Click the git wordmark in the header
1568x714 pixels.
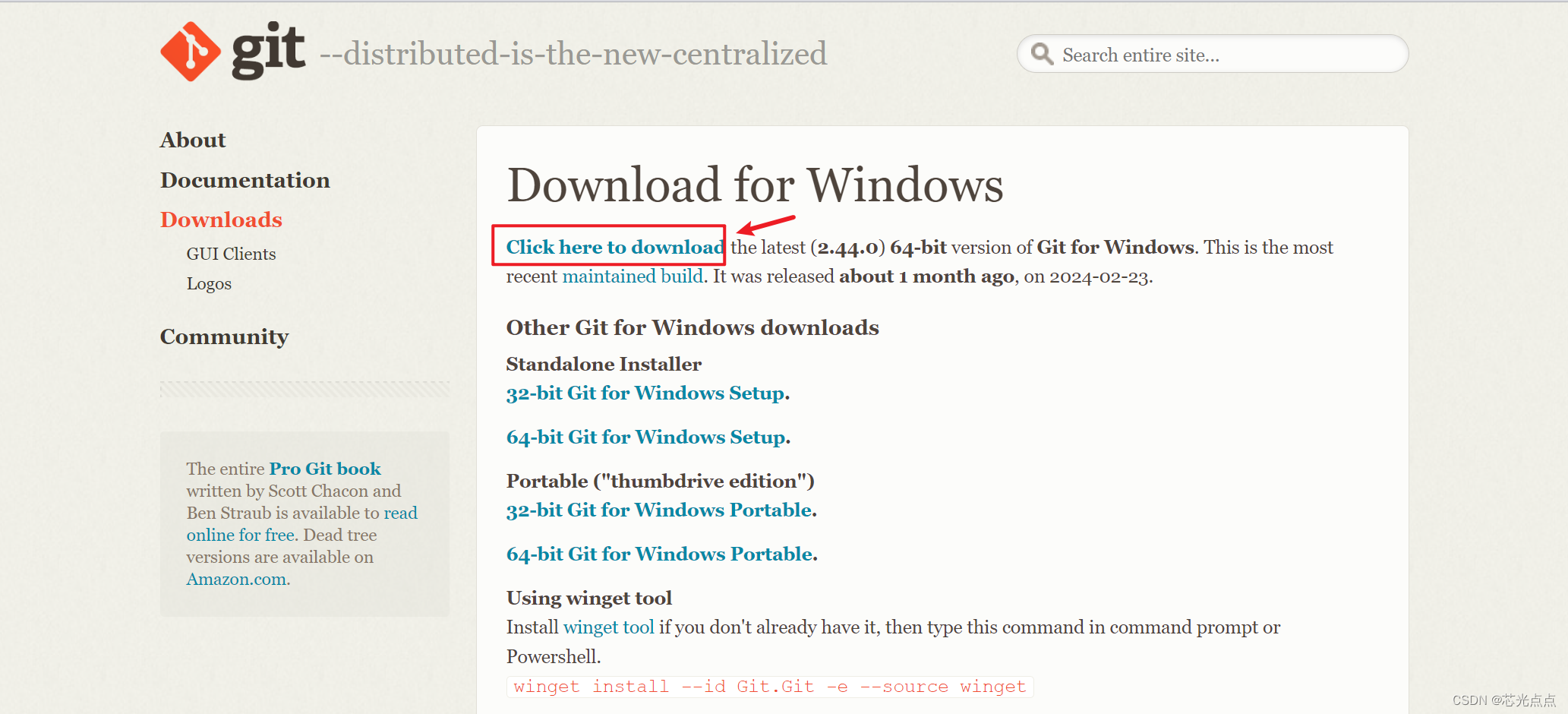[268, 51]
